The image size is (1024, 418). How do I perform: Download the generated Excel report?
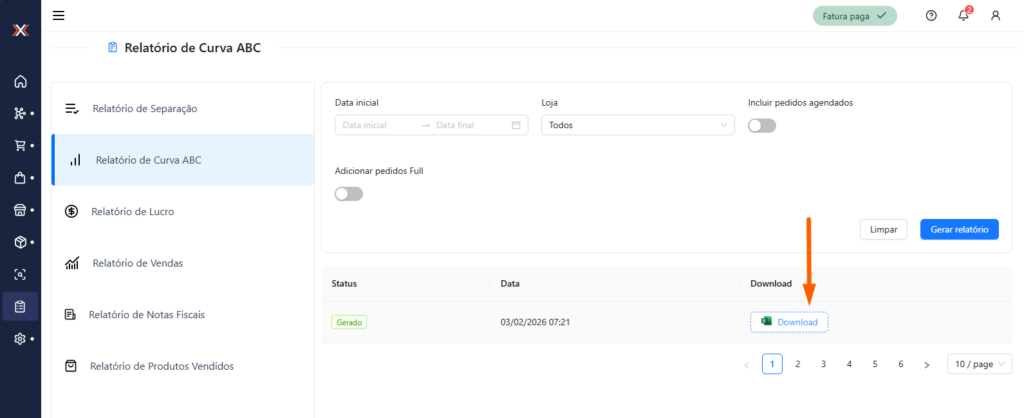[x=789, y=322]
